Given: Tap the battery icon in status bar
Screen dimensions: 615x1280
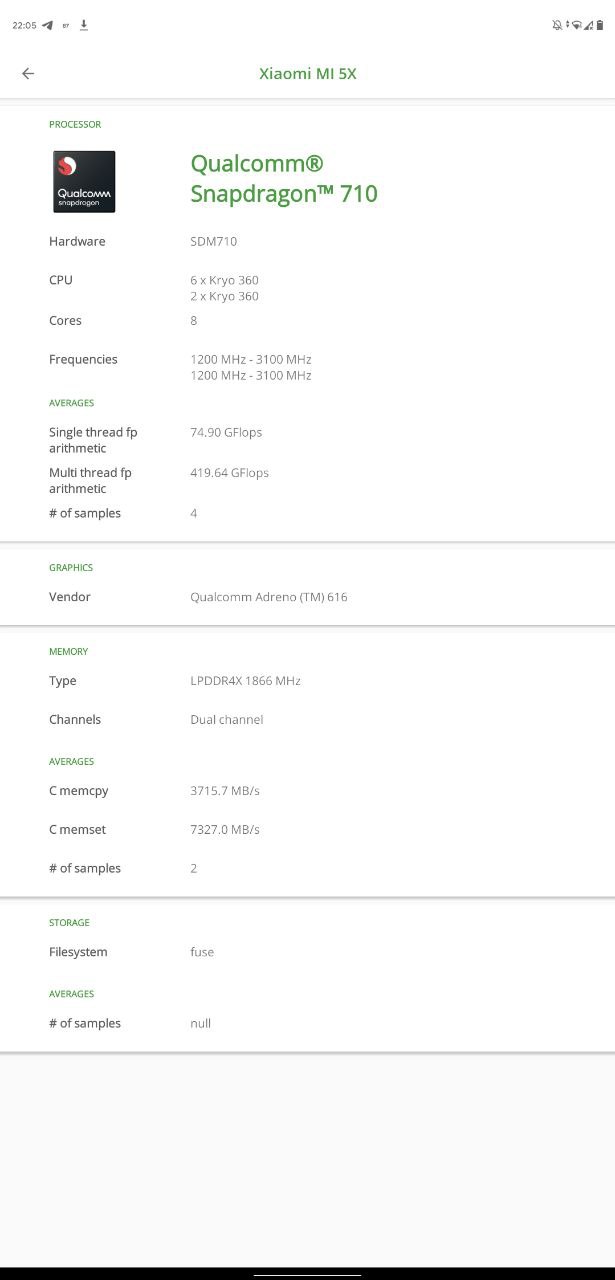Looking at the screenshot, I should click(599, 25).
